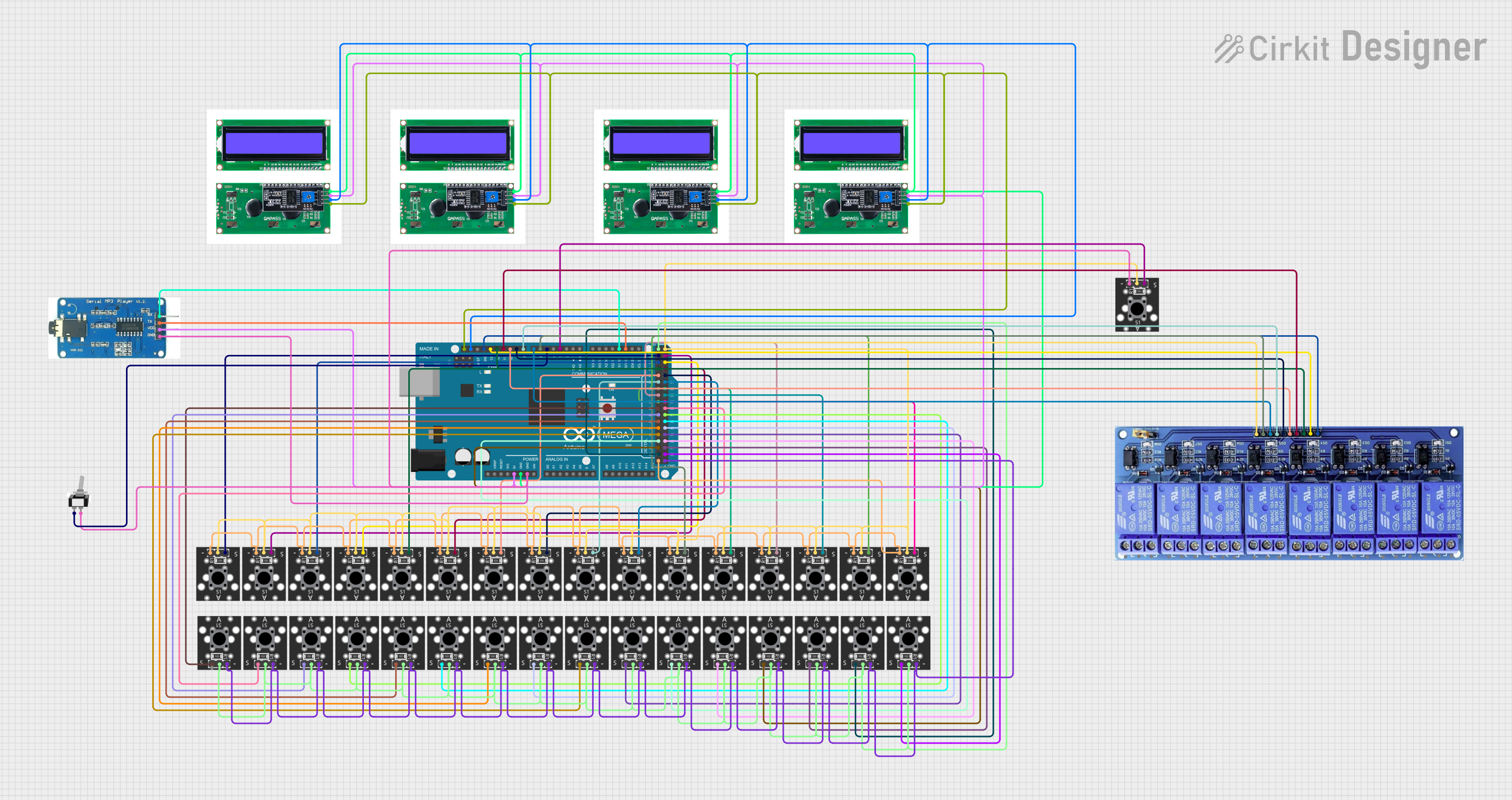Click the blue potentiometer on the first LCD backpack

(x=307, y=197)
